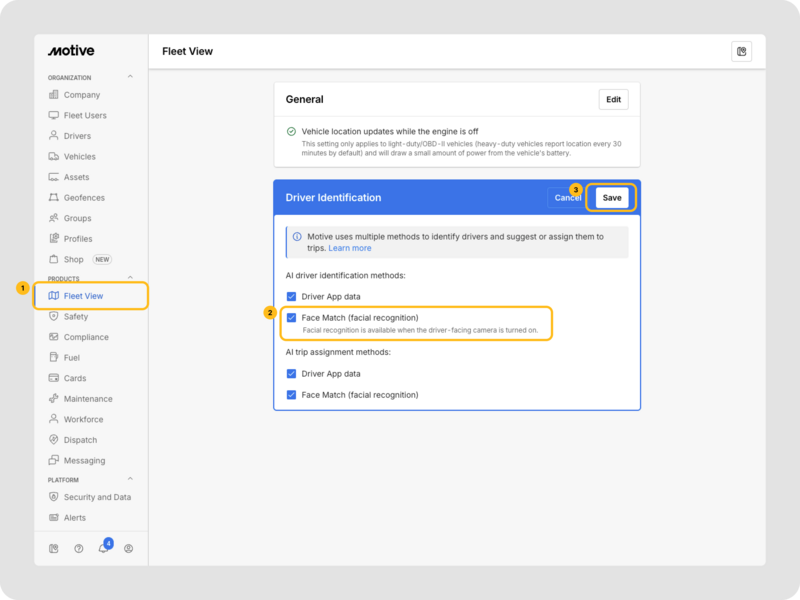The width and height of the screenshot is (800, 600).
Task: Uncheck Face Match under driver identification methods
Action: pos(292,318)
